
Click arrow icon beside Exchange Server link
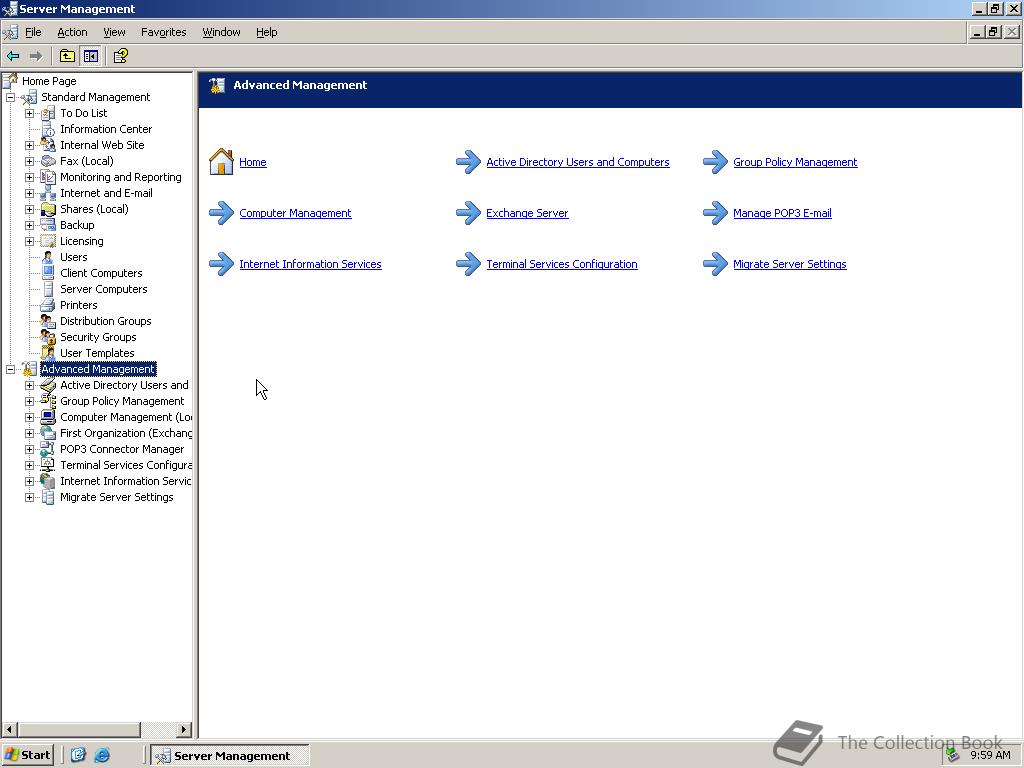(468, 213)
